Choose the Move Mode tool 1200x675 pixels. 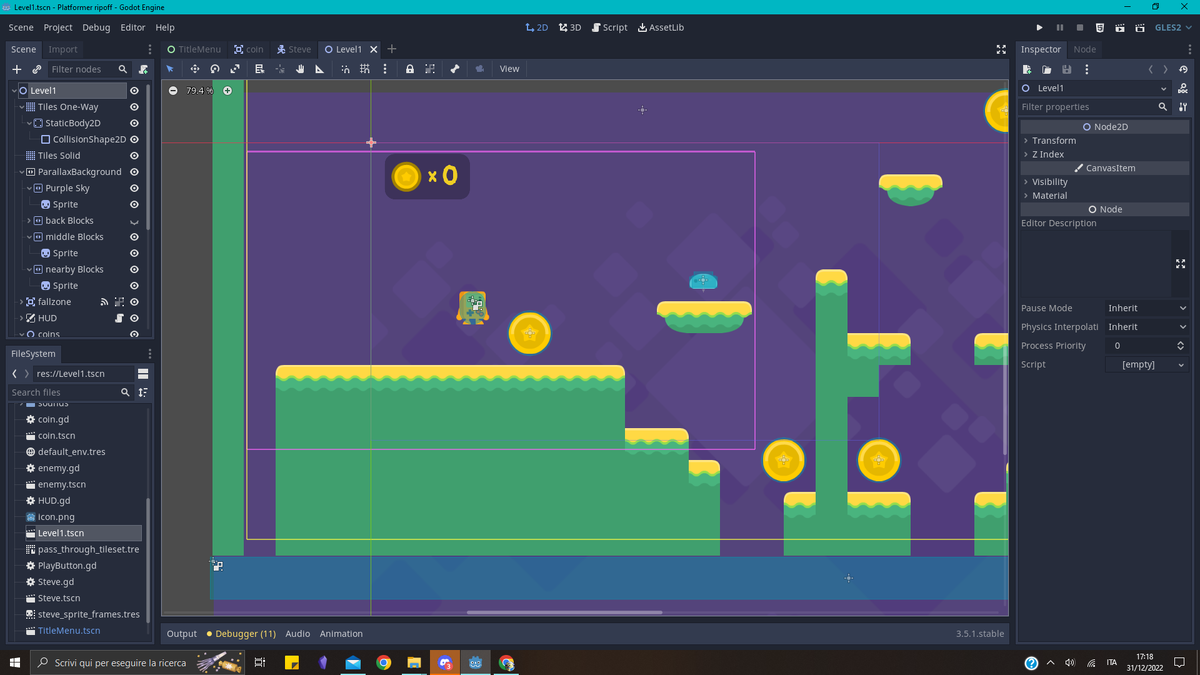tap(194, 69)
